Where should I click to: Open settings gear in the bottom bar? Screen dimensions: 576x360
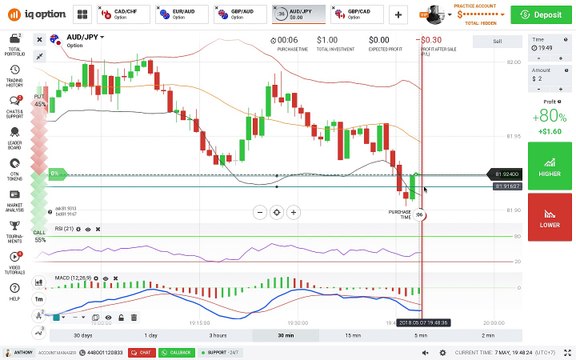pos(443,352)
